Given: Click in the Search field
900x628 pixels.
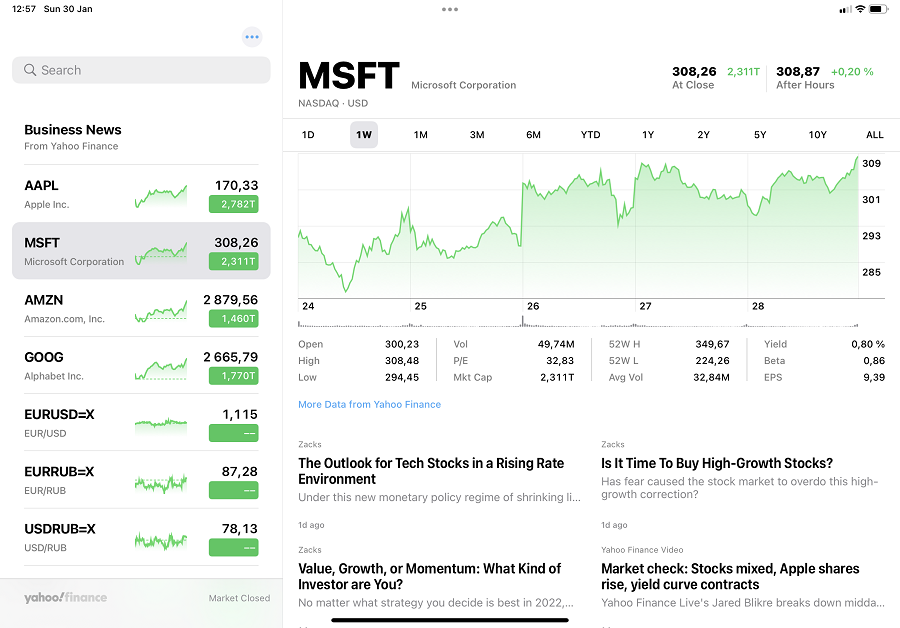Looking at the screenshot, I should point(141,70).
